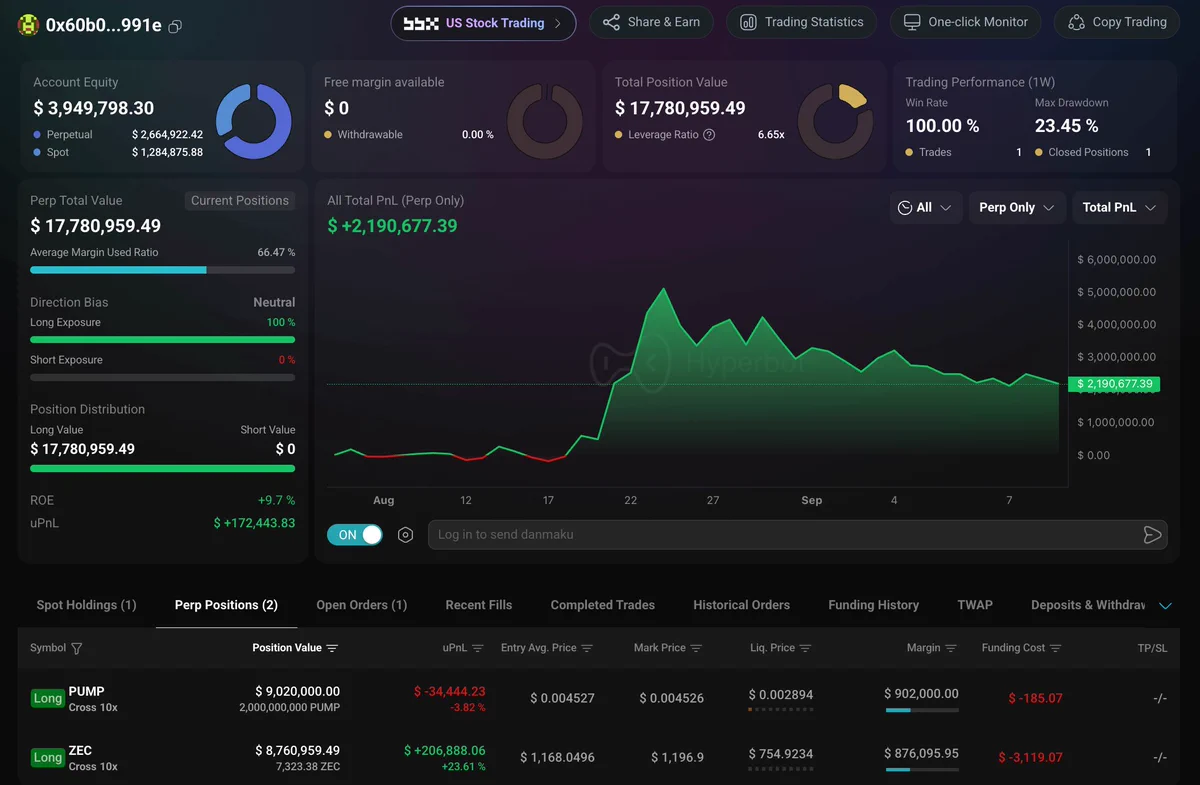Click the PUMP row Long badge
Image resolution: width=1200 pixels, height=785 pixels.
pos(47,699)
